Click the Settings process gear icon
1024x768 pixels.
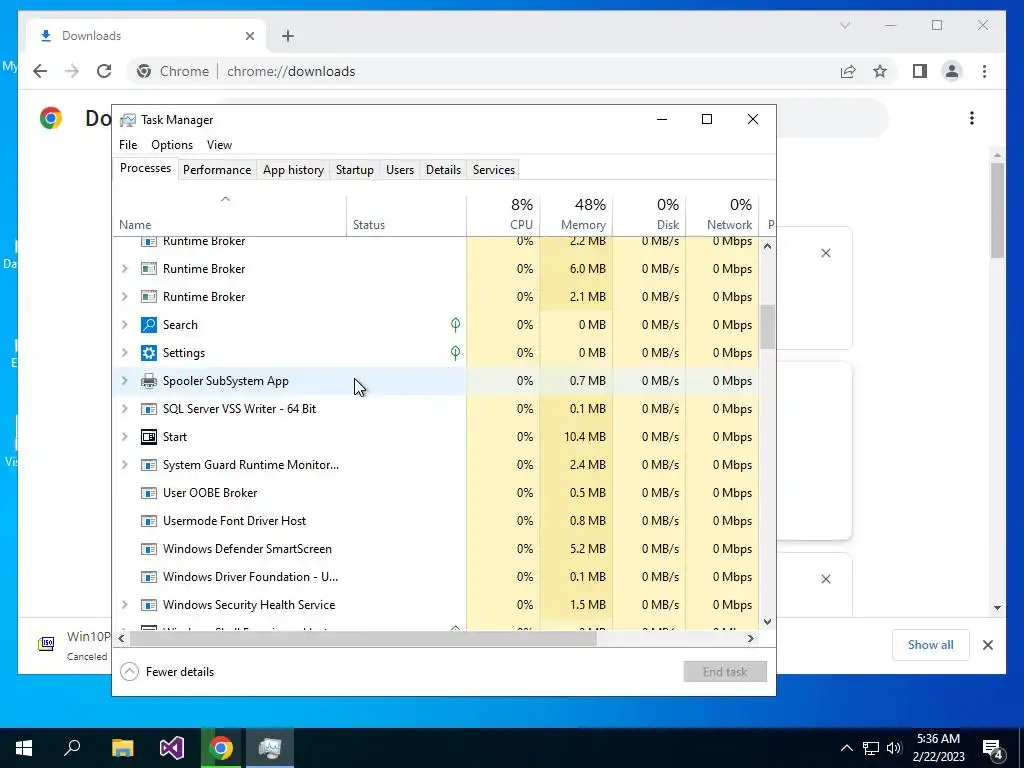tap(149, 353)
